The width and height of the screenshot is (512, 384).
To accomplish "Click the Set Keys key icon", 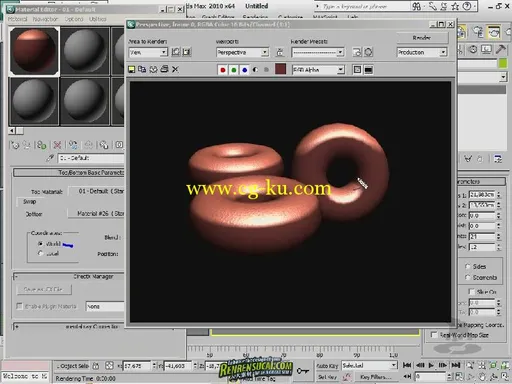I will pos(303,371).
